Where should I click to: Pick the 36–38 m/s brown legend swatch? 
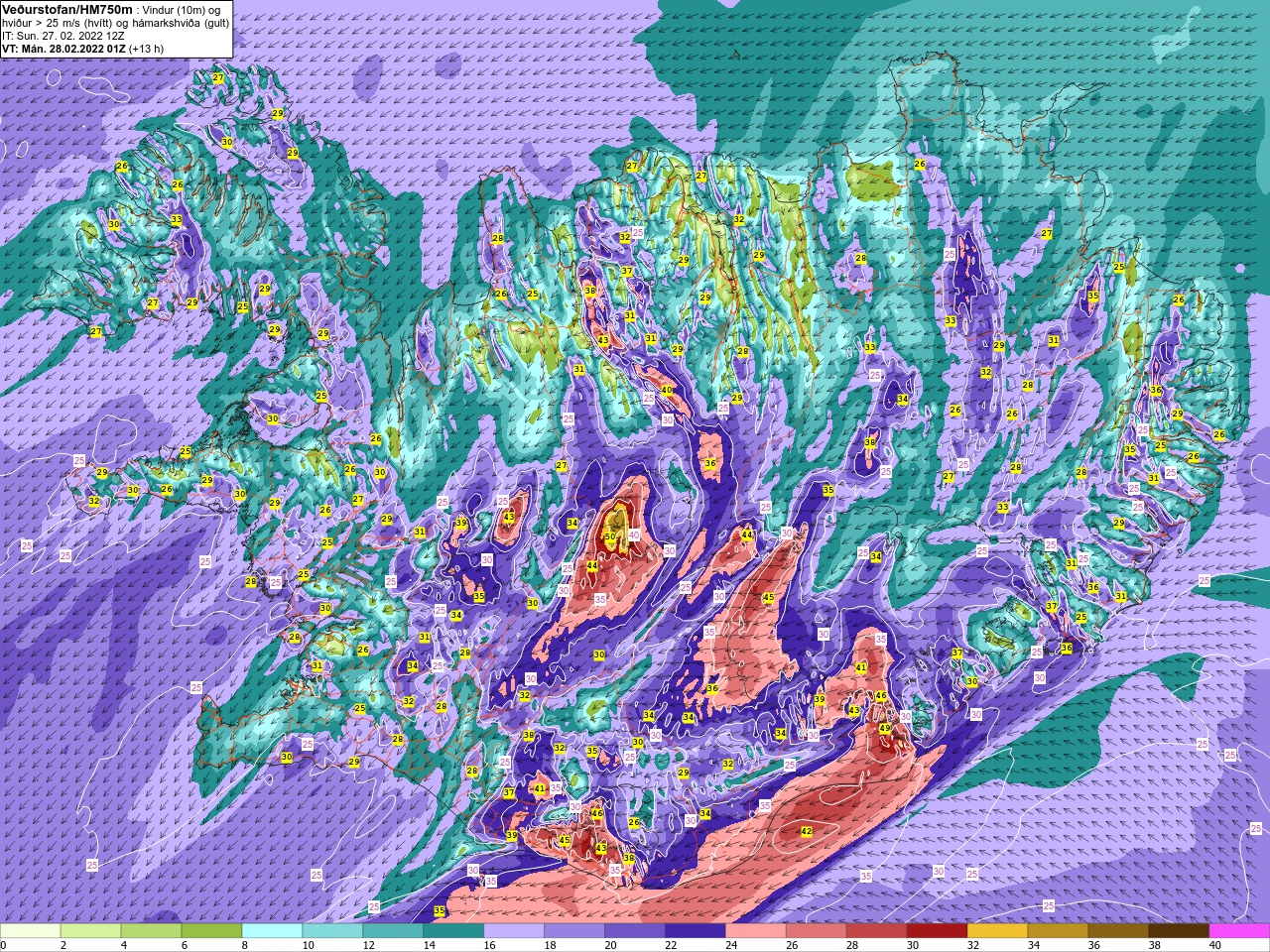pyautogui.click(x=1120, y=931)
